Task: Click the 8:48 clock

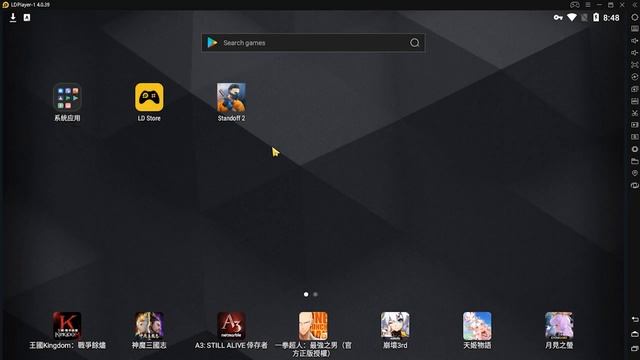Action: coord(611,18)
